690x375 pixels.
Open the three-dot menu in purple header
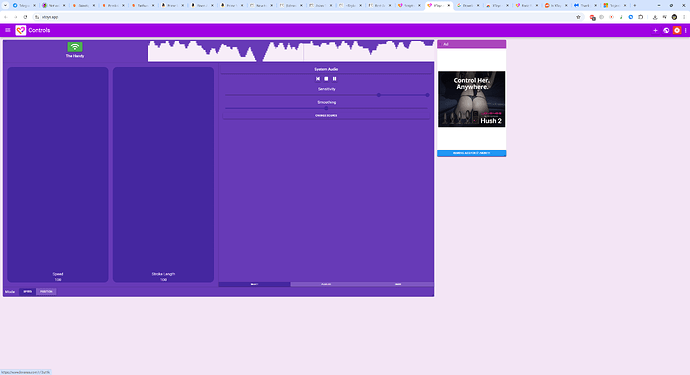coord(686,30)
